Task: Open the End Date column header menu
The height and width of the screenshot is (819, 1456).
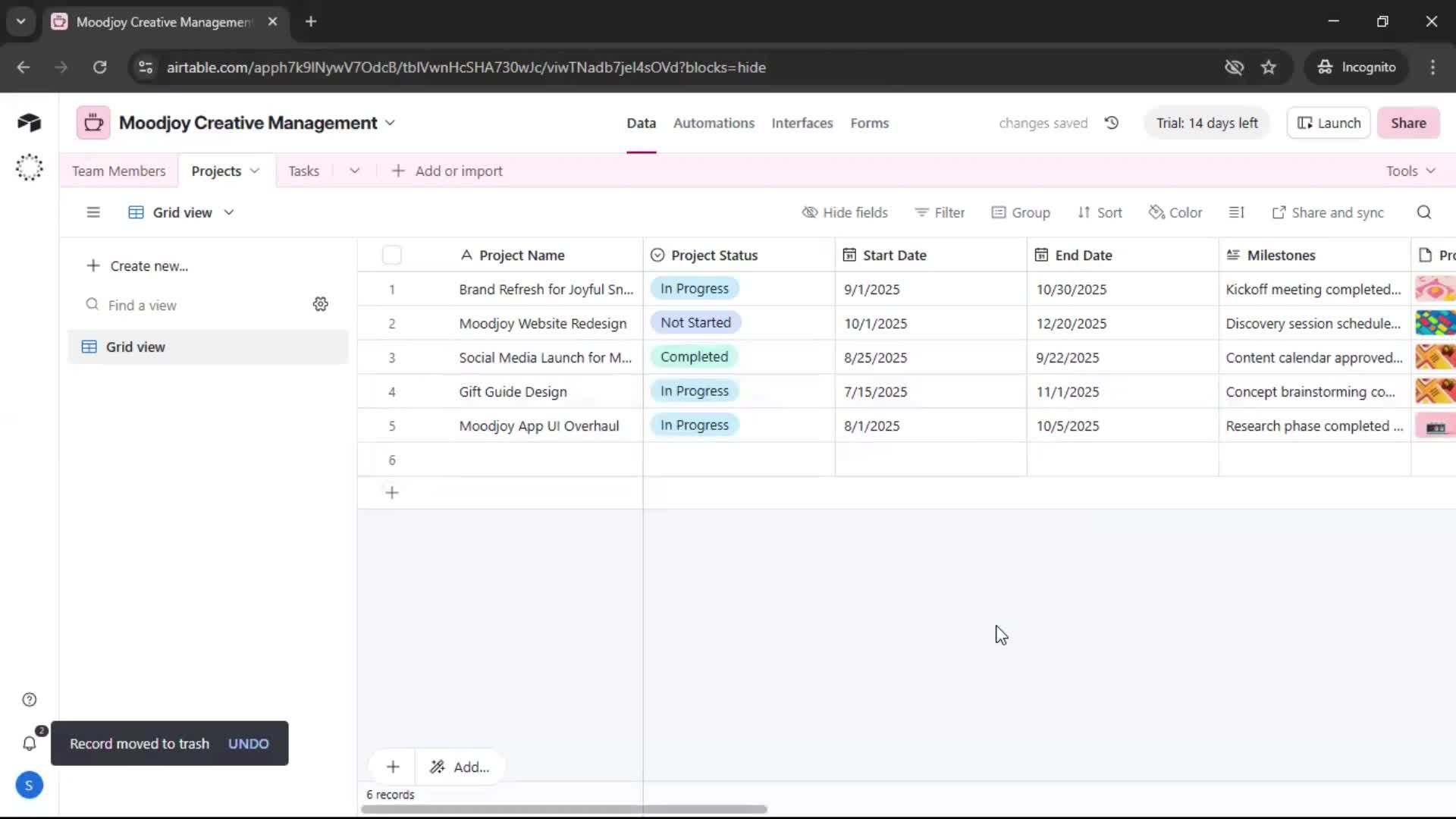Action: (1122, 256)
